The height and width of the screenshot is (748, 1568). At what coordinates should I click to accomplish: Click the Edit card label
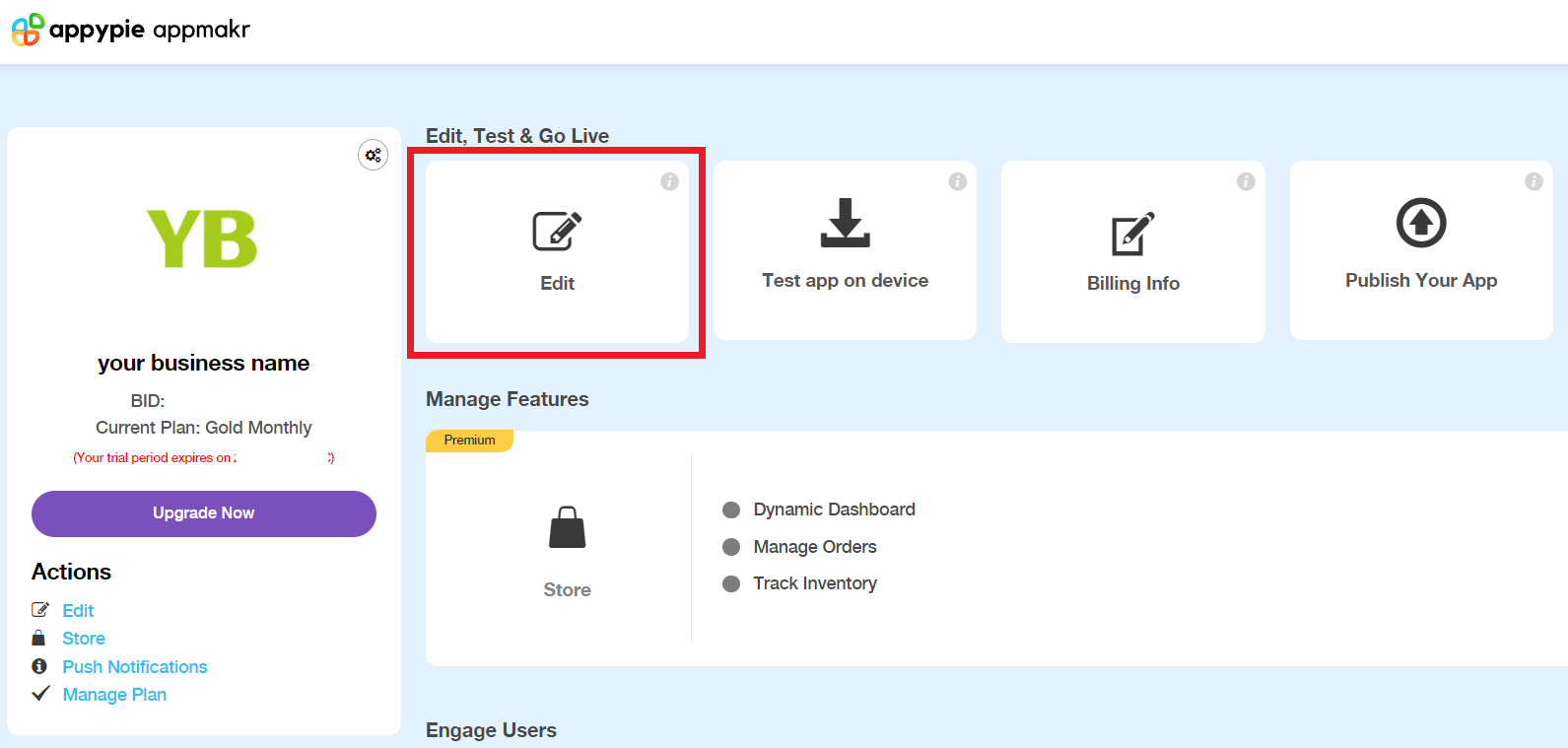[557, 284]
